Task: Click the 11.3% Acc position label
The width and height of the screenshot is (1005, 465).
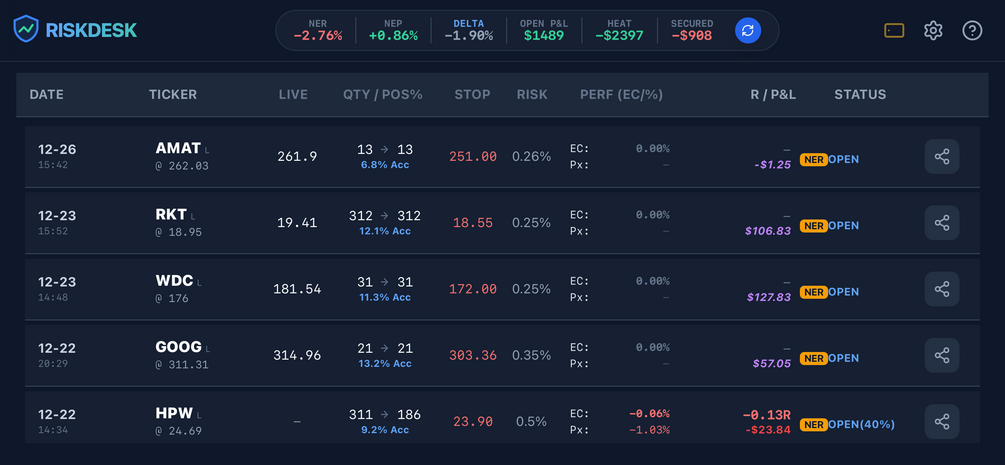Action: (385, 297)
